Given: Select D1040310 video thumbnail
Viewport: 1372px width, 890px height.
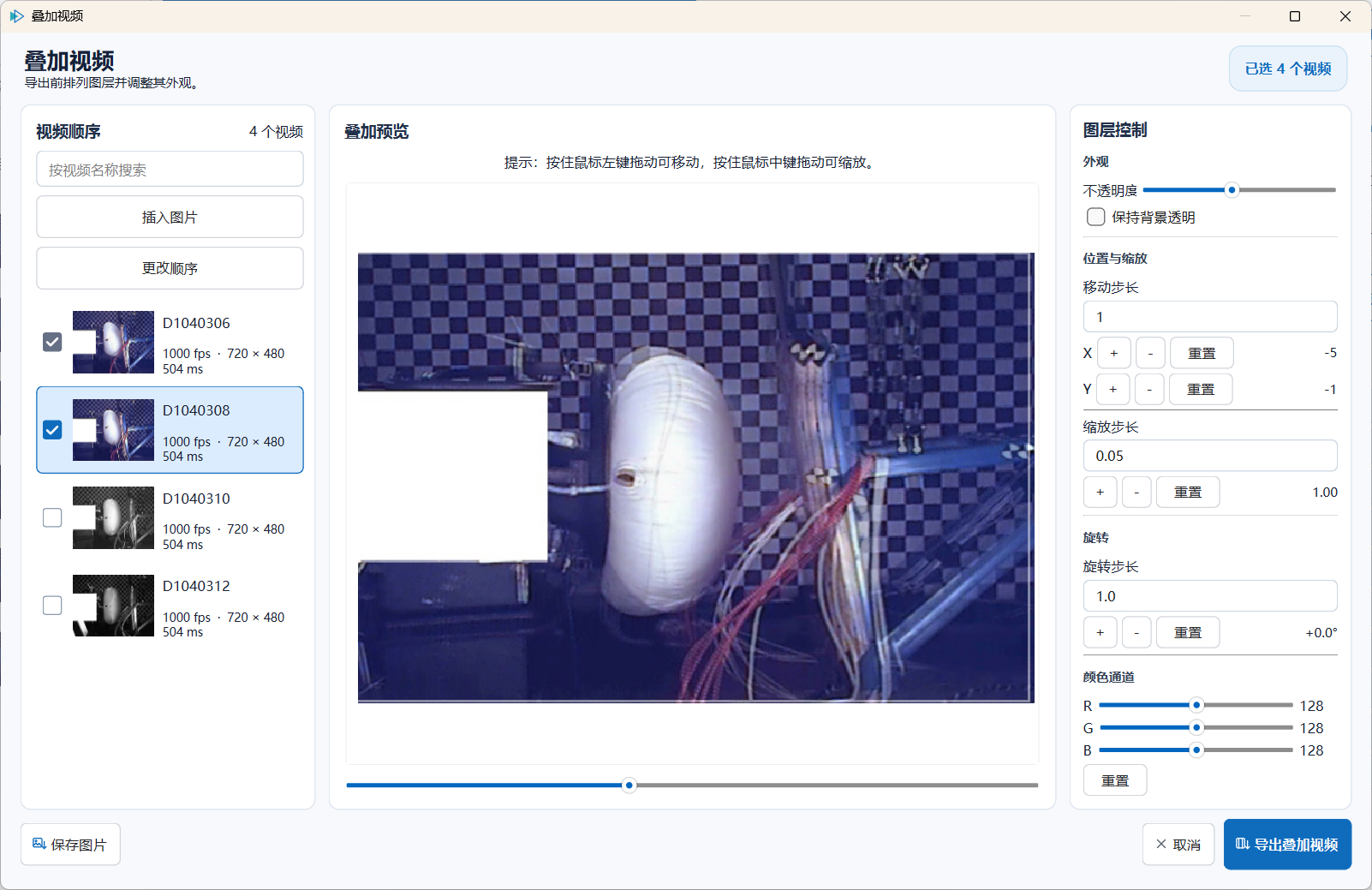Looking at the screenshot, I should tap(113, 517).
